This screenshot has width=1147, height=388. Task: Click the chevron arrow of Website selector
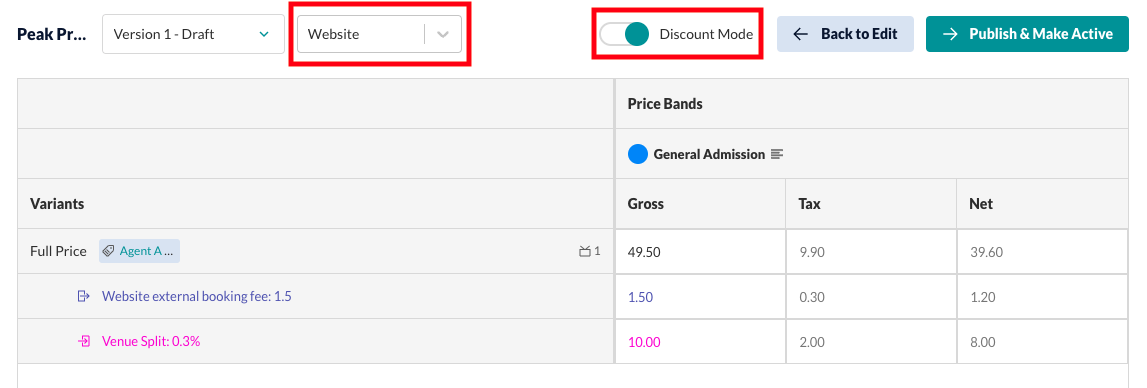click(443, 34)
